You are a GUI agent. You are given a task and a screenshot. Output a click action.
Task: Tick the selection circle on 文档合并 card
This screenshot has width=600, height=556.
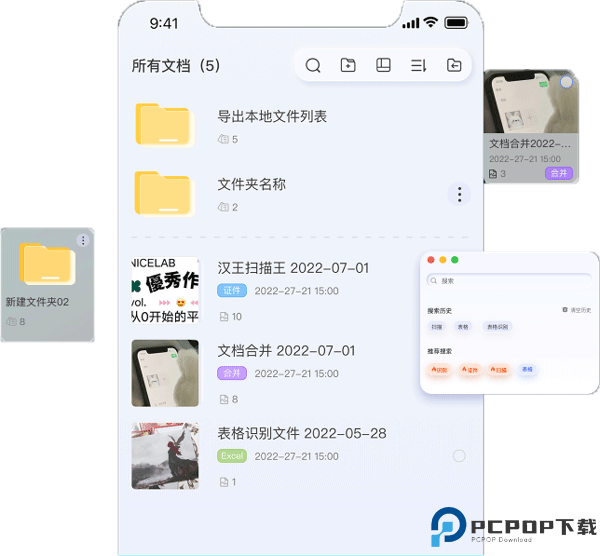pyautogui.click(x=566, y=82)
